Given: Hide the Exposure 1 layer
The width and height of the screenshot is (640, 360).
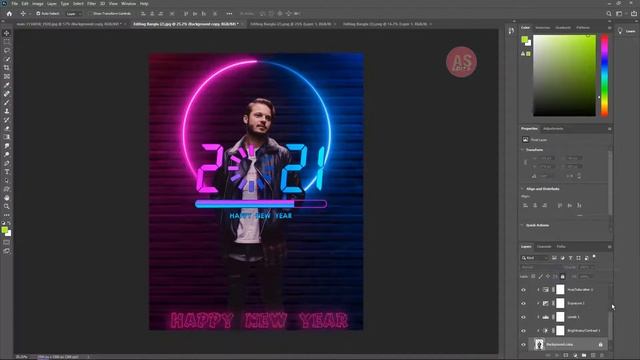Looking at the screenshot, I should click(524, 303).
